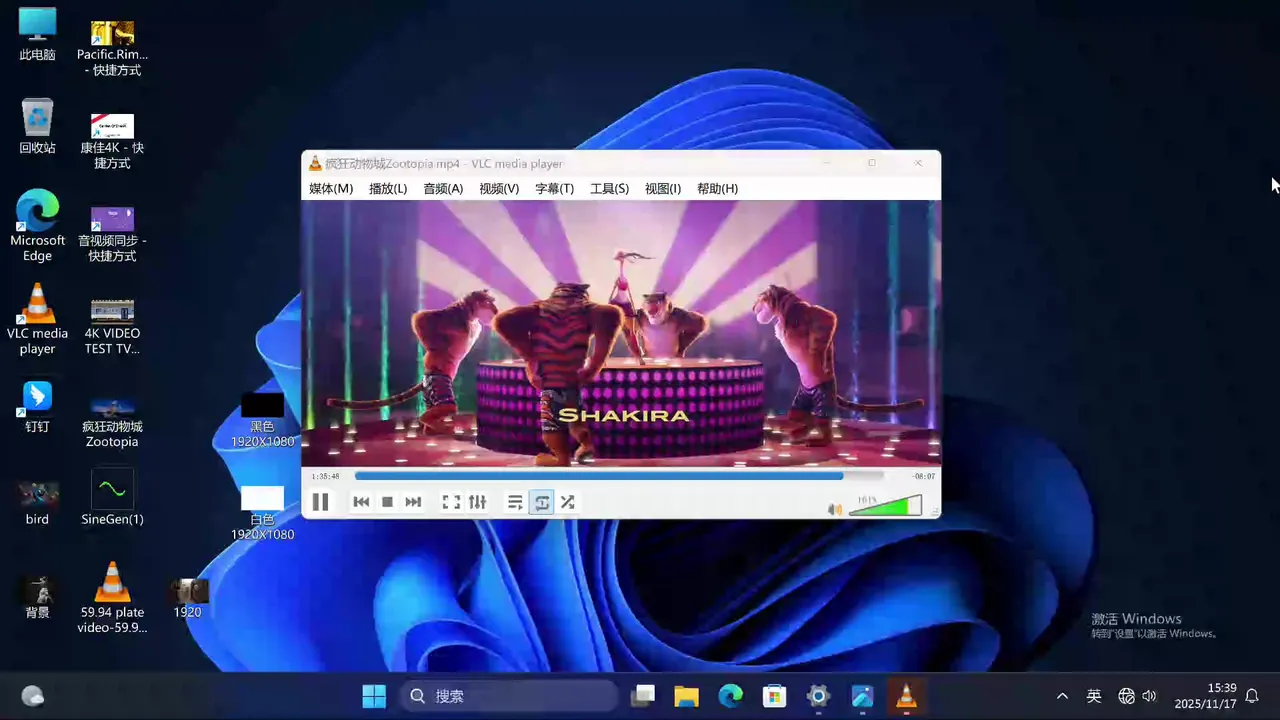1280x720 pixels.
Task: Select the 黑色 1920X1080 image file
Action: (262, 420)
